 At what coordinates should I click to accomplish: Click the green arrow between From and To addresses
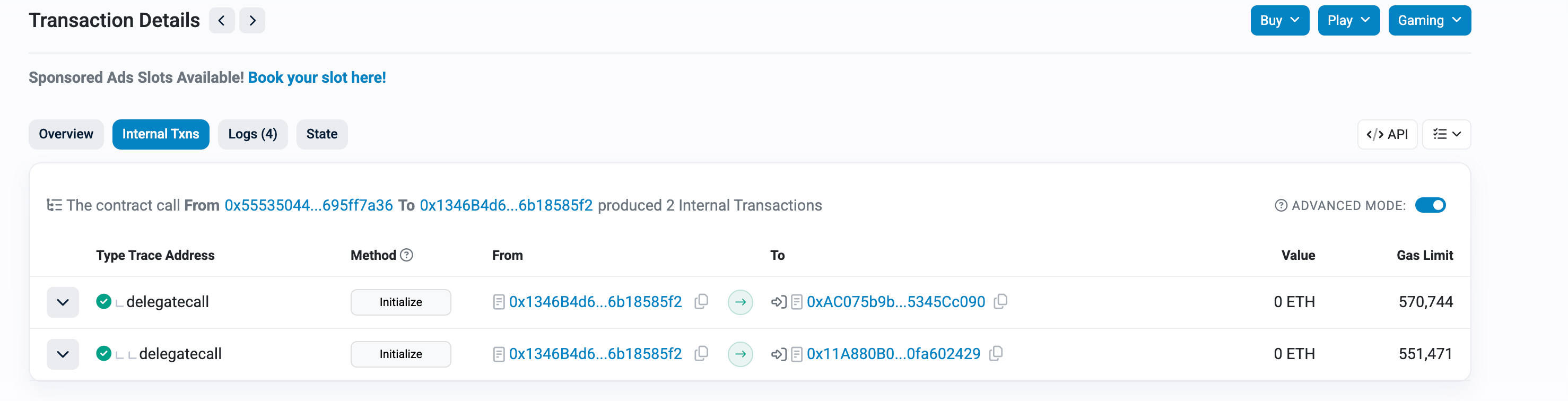tap(740, 301)
